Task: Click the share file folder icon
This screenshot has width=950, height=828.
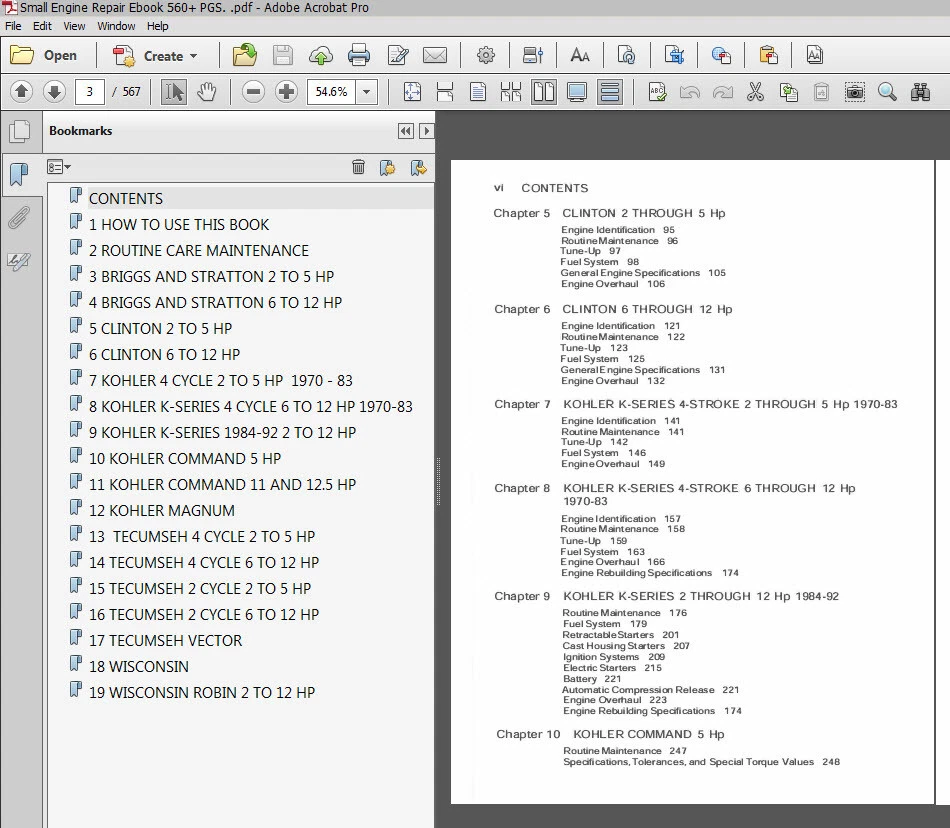Action: tap(244, 56)
